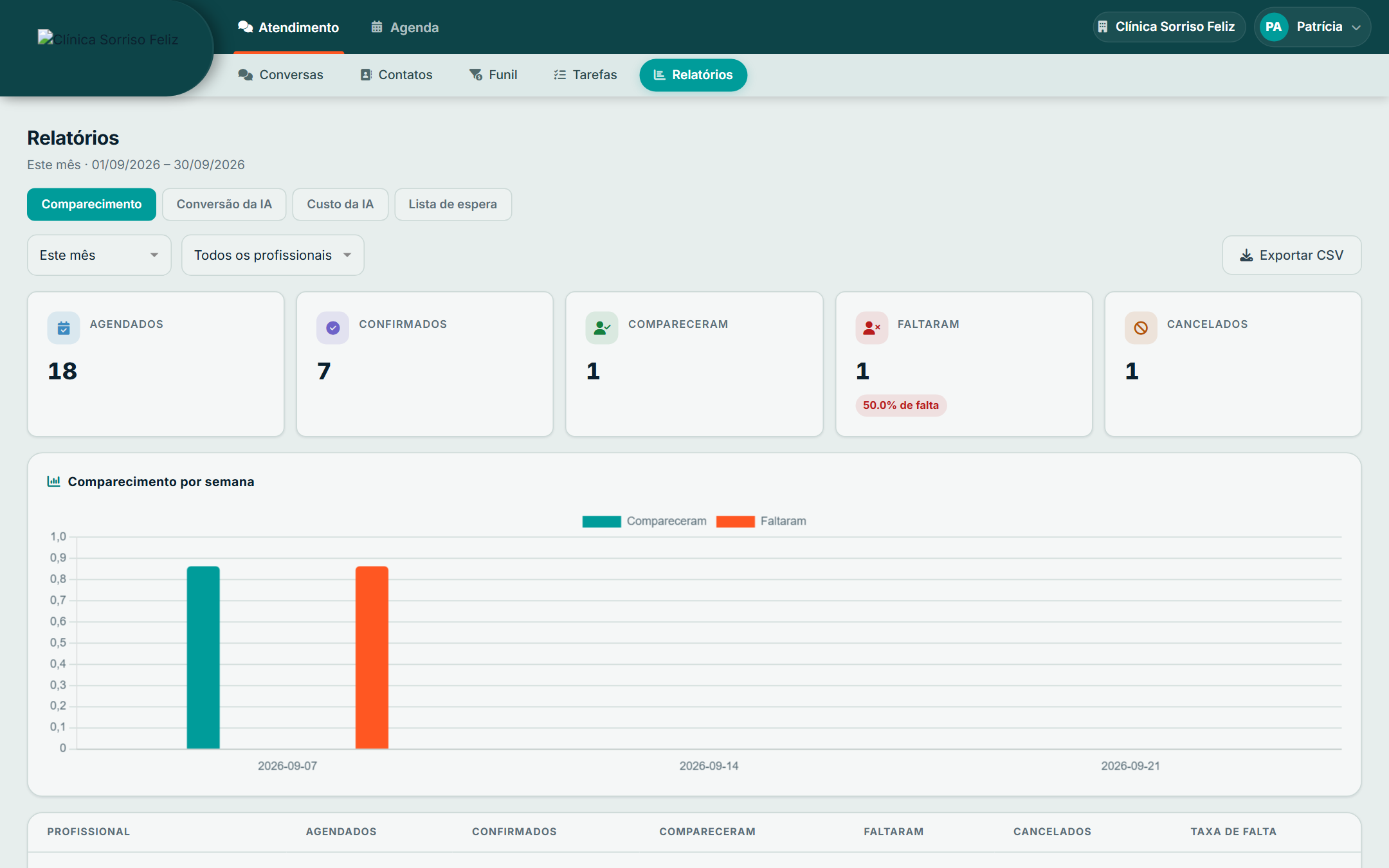1389x868 pixels.
Task: Click the Agendados value 18
Action: tap(62, 371)
